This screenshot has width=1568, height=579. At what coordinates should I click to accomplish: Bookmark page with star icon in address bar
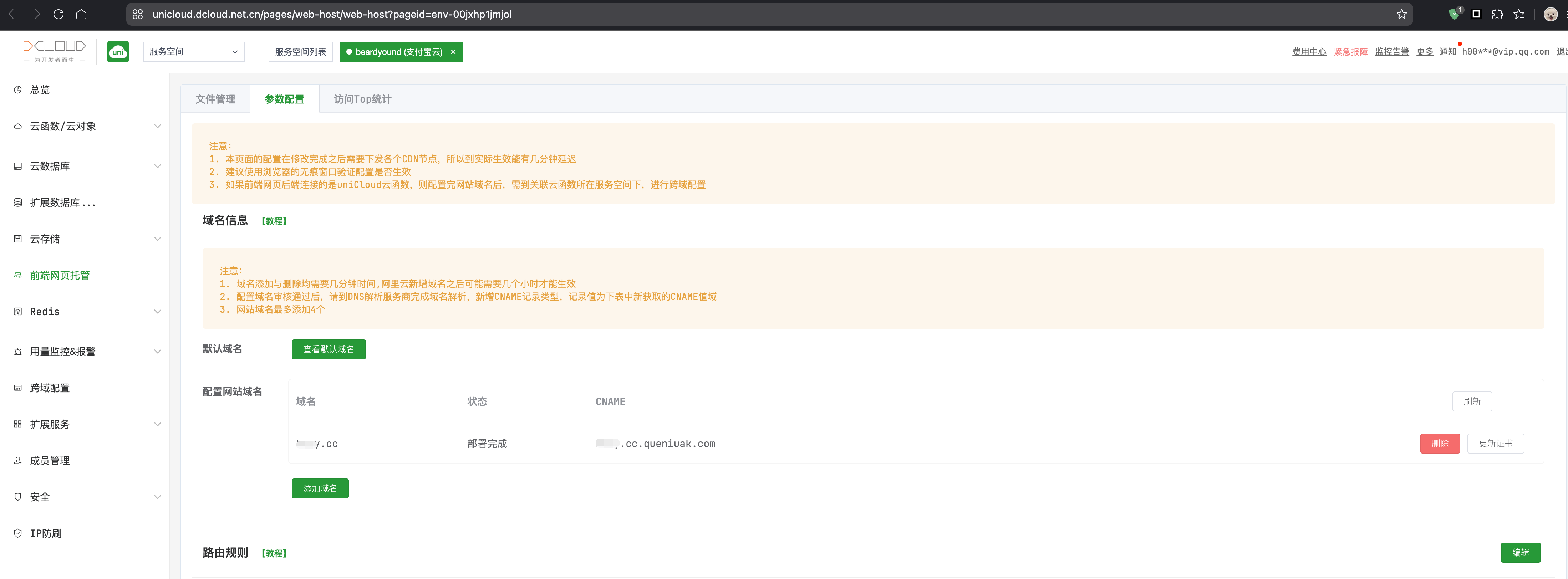click(x=1401, y=14)
